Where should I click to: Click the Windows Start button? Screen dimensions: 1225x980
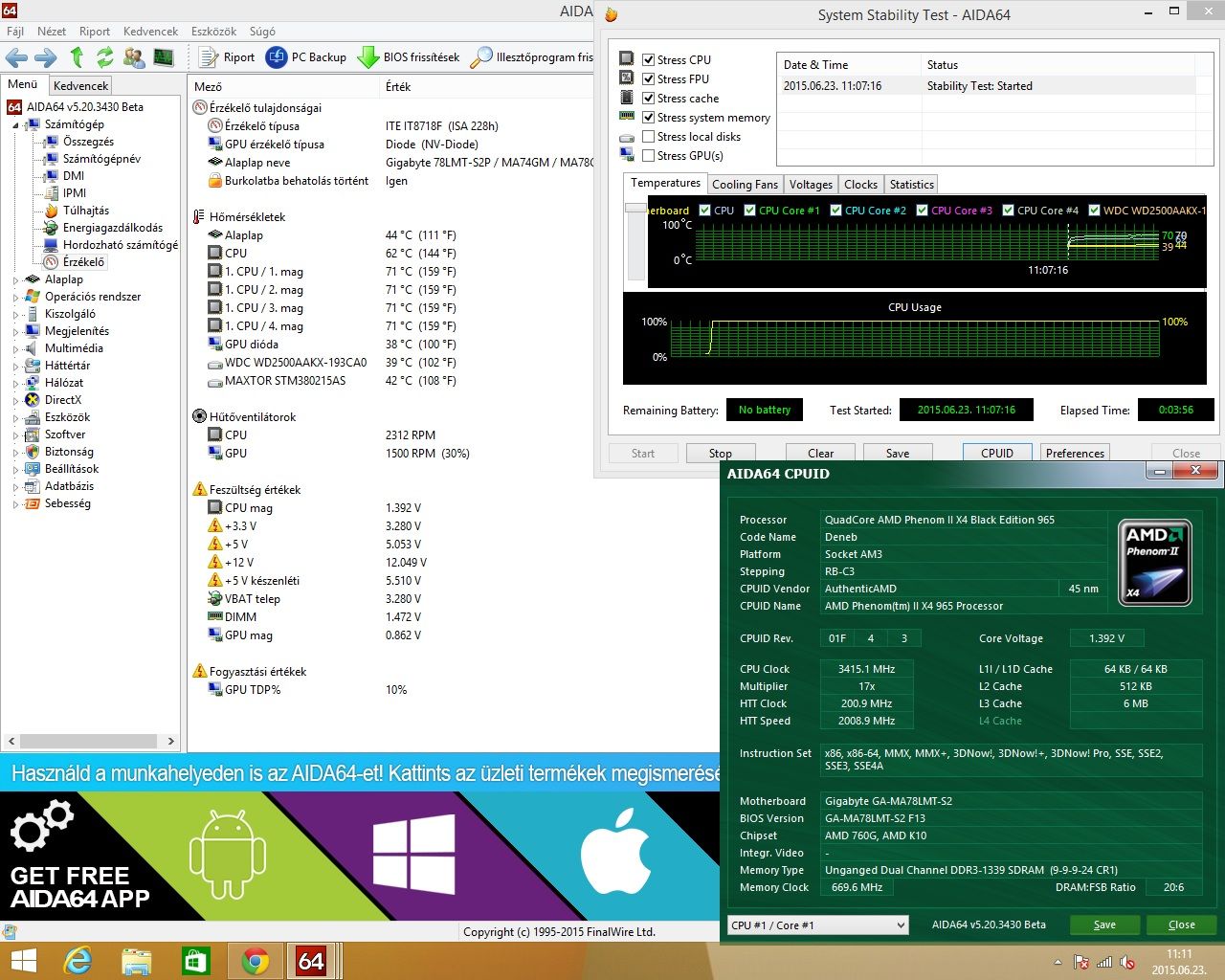pos(23,961)
